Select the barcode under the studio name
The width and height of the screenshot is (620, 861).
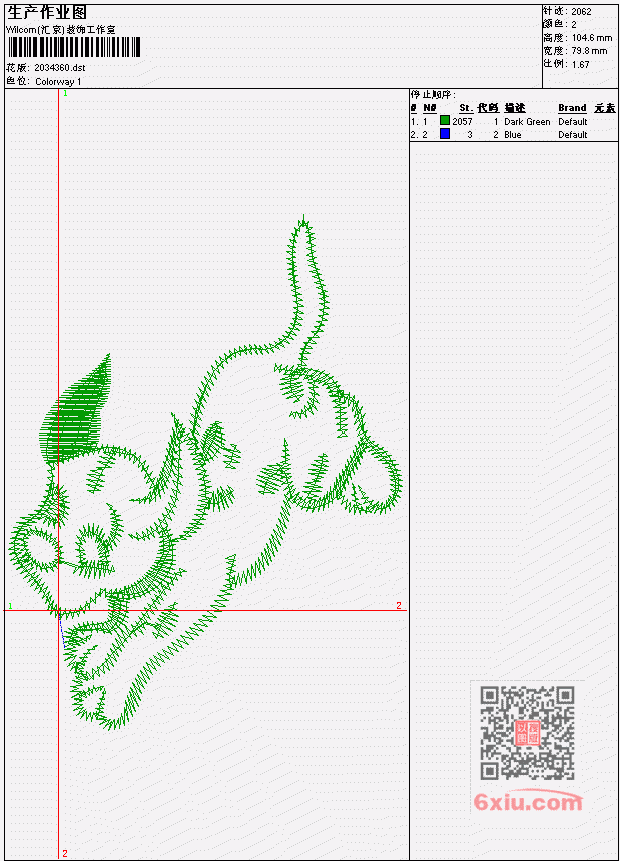point(74,47)
